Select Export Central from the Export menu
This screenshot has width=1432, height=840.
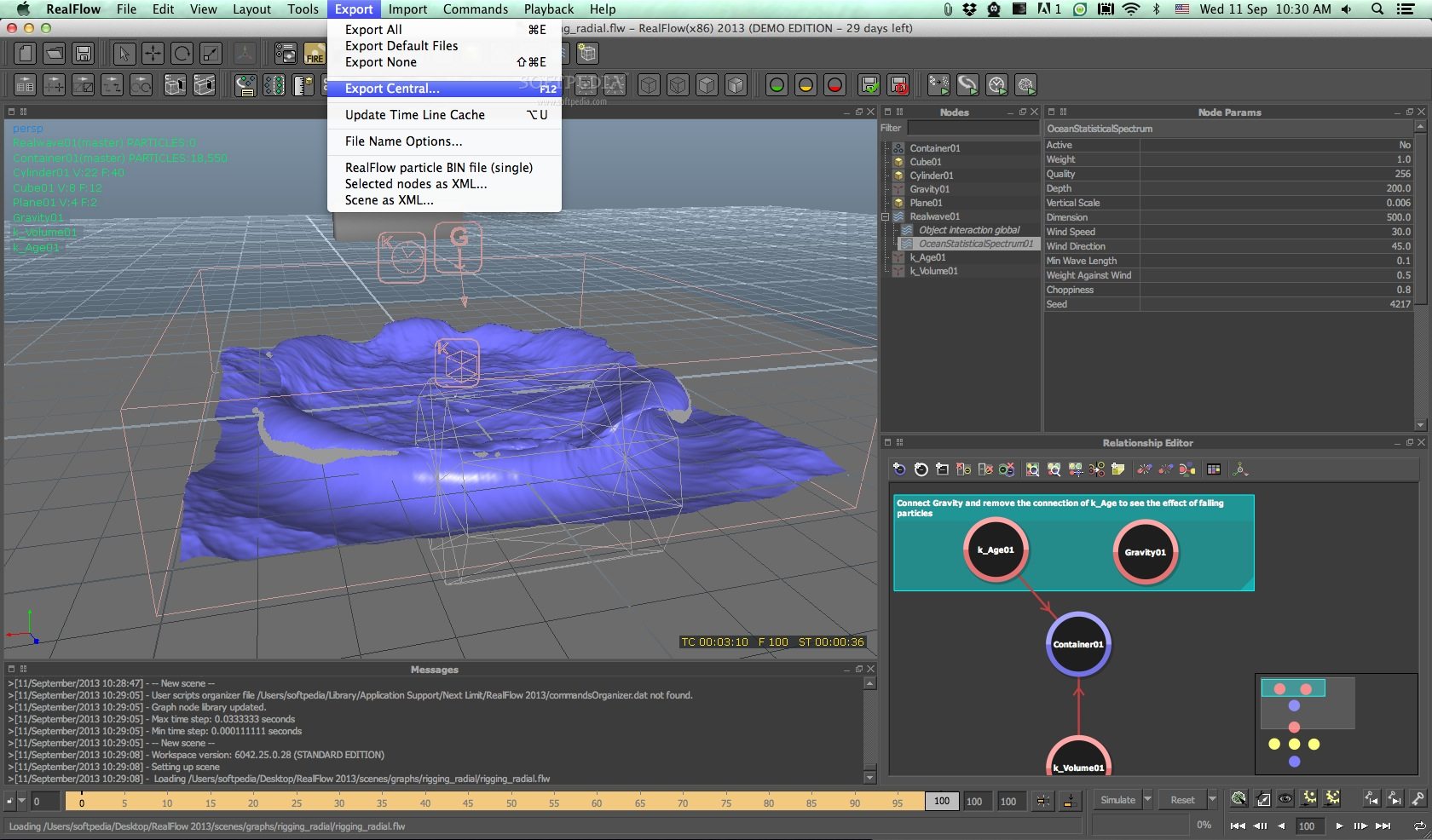coord(391,88)
